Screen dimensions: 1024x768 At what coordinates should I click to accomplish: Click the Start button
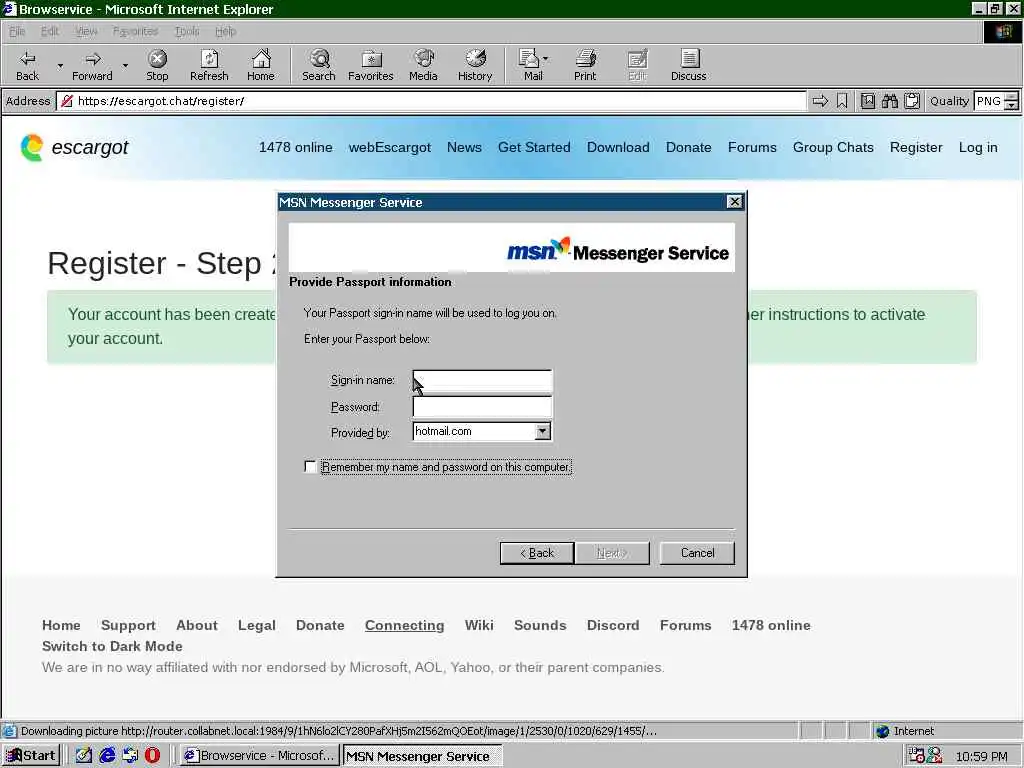pyautogui.click(x=31, y=755)
